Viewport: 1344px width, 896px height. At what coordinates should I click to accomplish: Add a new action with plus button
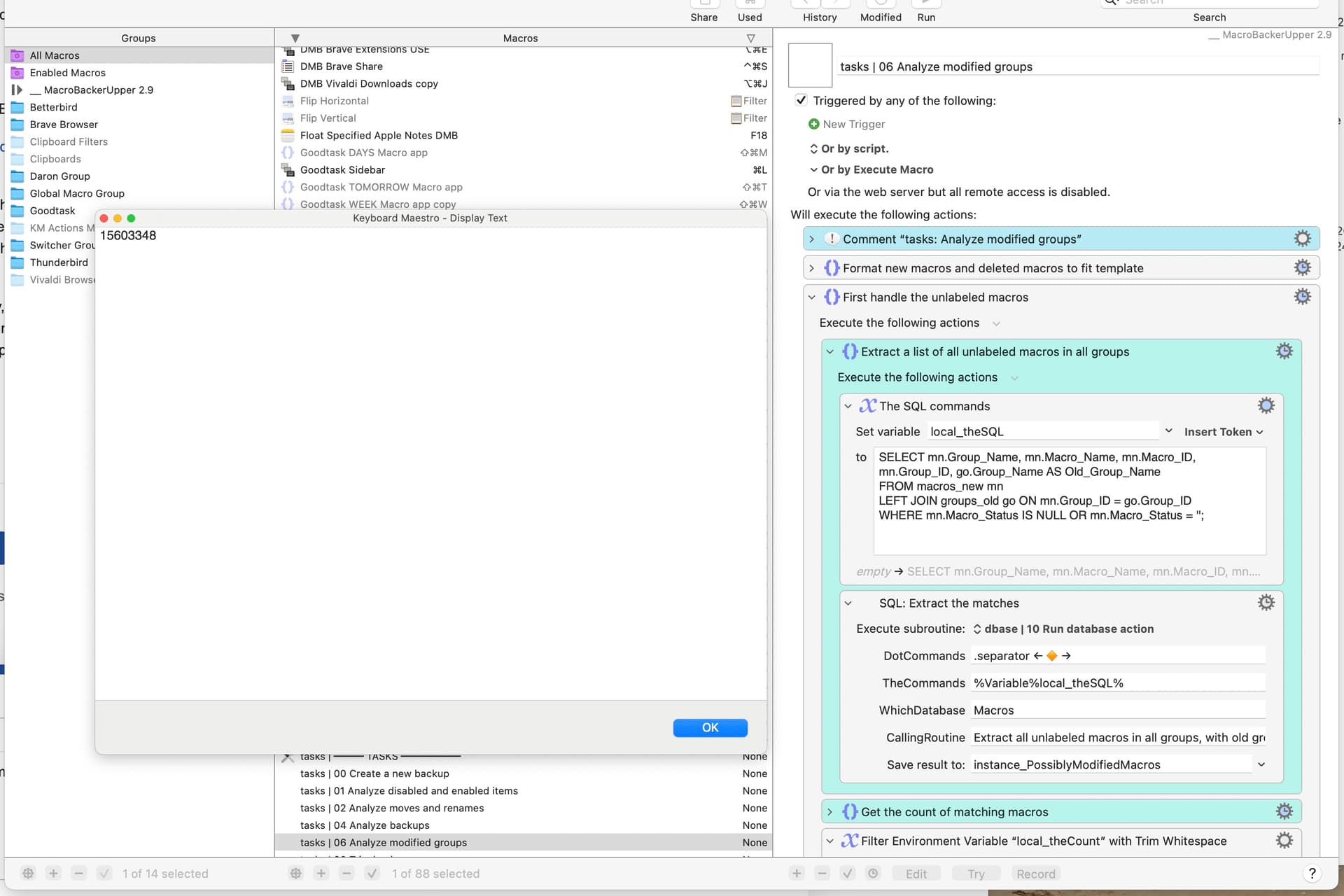pos(797,874)
